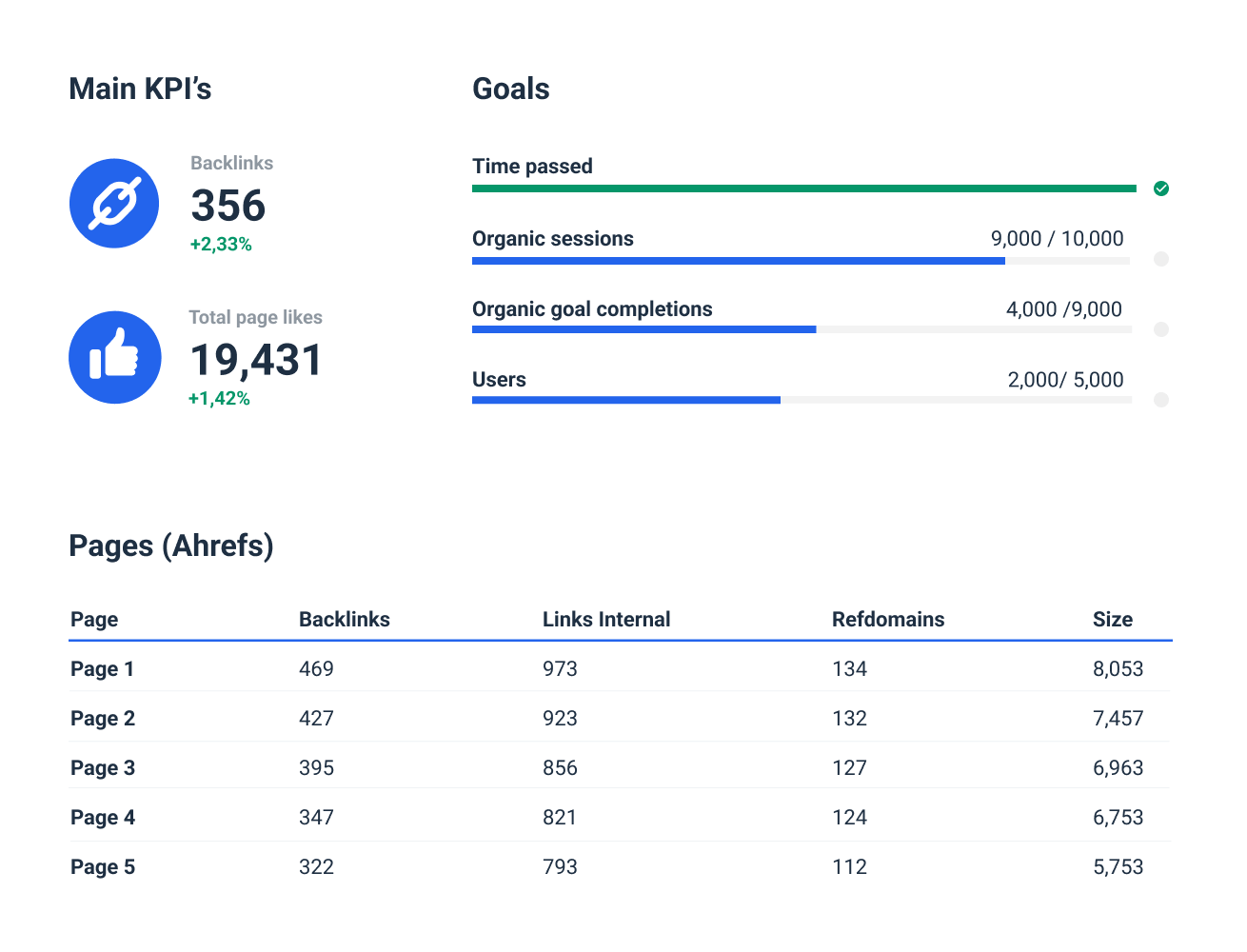Expand the Main KPI's section
The width and height of the screenshot is (1247, 952).
(x=140, y=88)
